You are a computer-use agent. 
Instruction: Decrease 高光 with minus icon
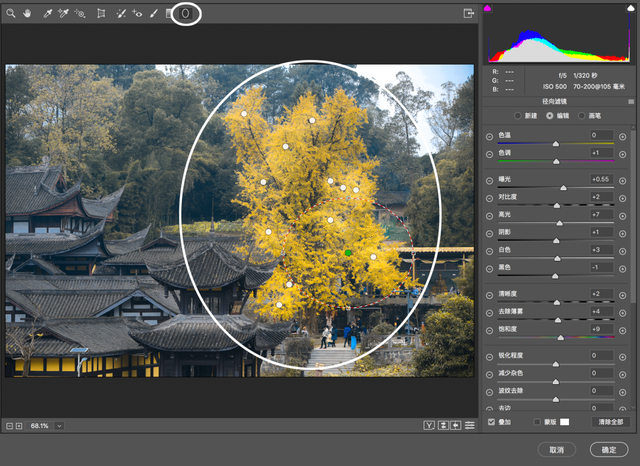click(x=489, y=216)
